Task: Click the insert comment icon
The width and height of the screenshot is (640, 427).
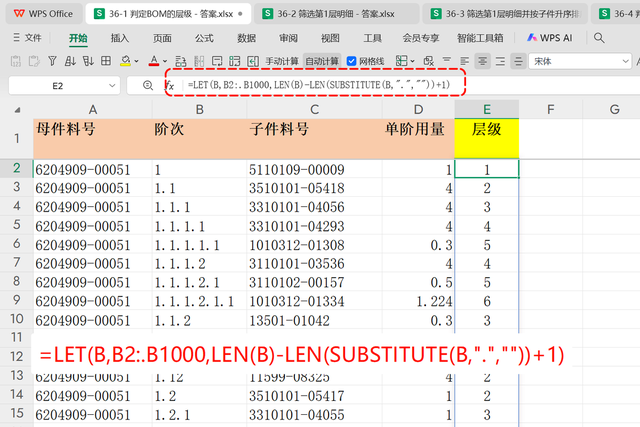Action: click(x=217, y=61)
